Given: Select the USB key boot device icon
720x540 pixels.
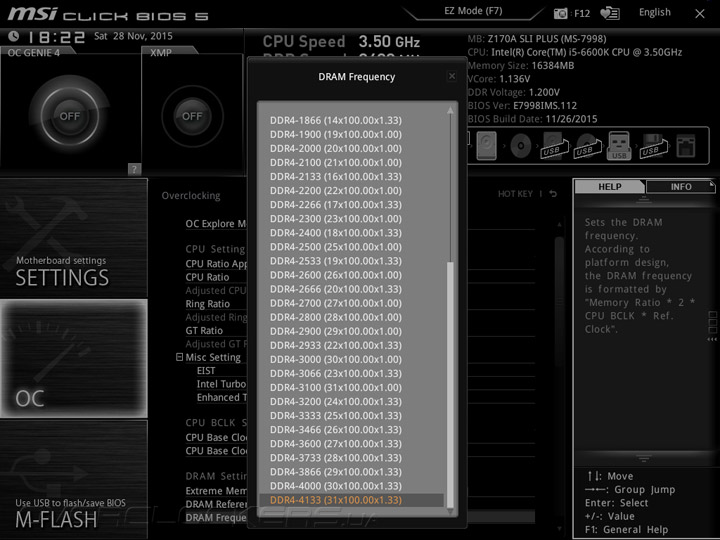Looking at the screenshot, I should click(619, 146).
